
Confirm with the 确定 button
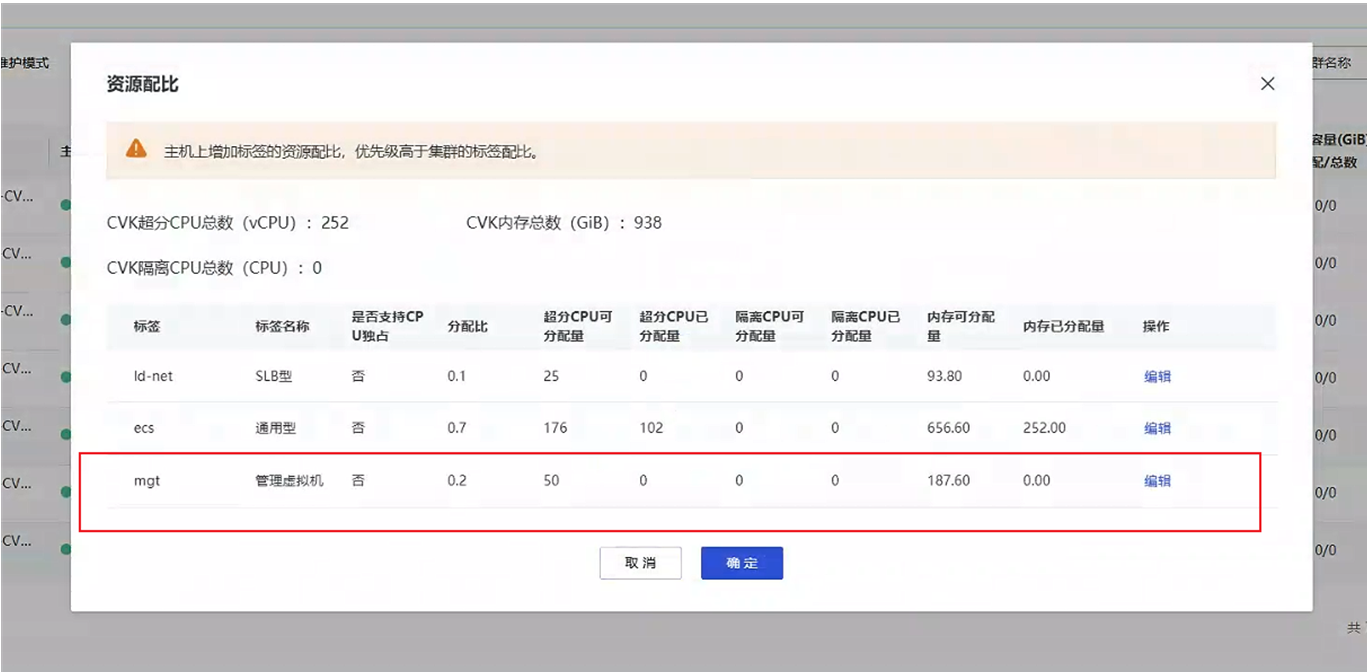coord(742,563)
